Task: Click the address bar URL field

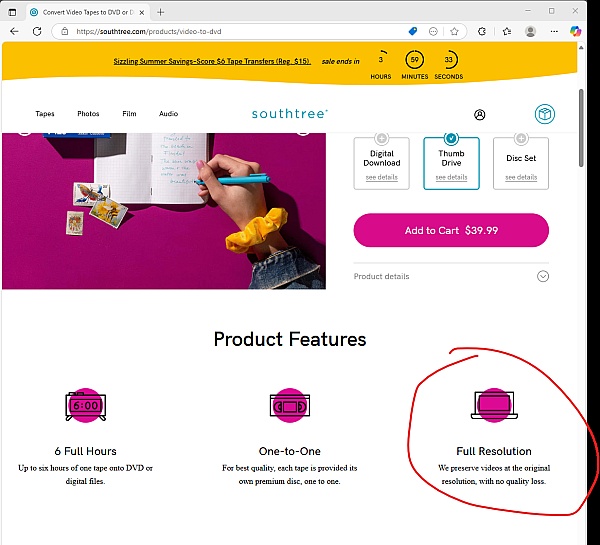Action: [230, 31]
